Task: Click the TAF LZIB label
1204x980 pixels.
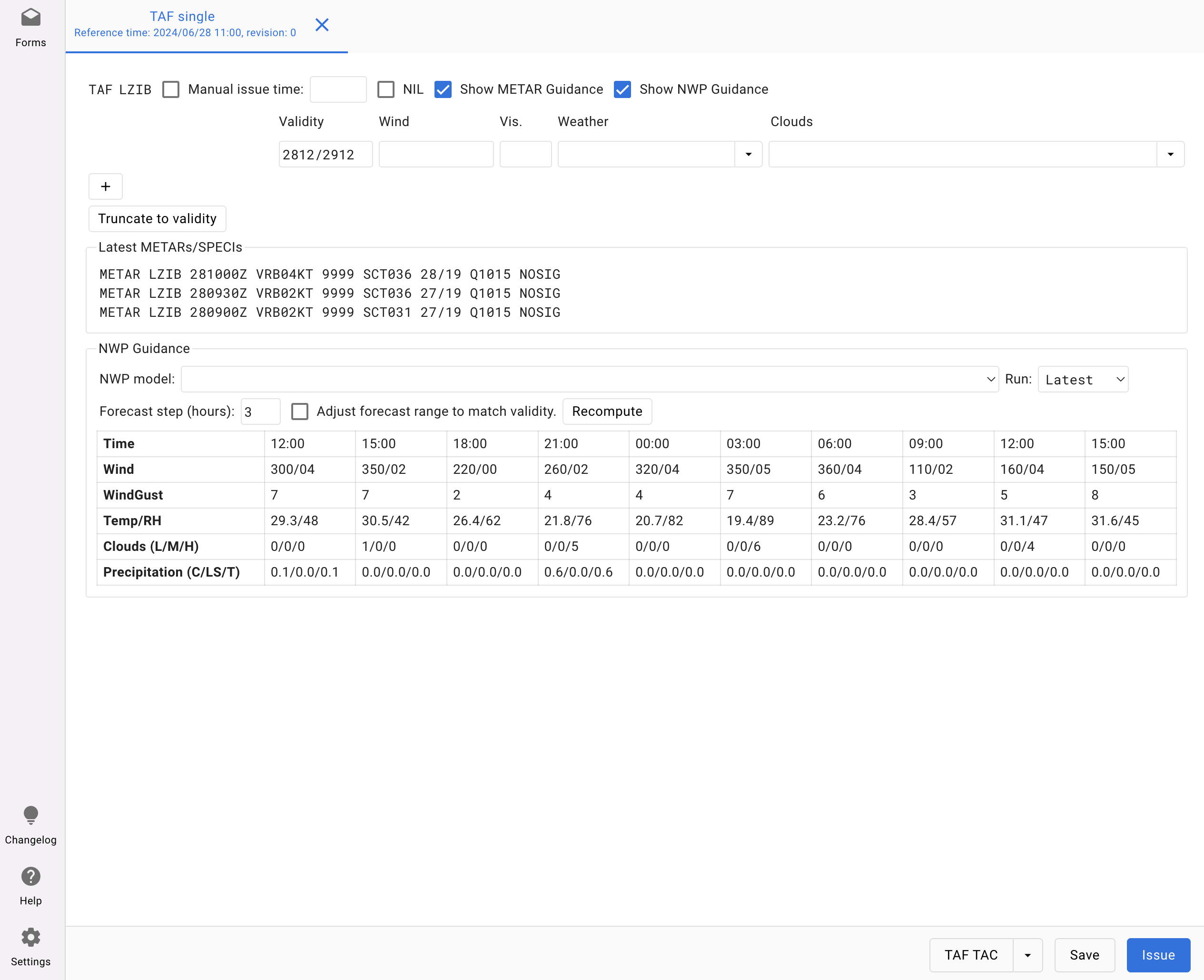Action: click(120, 90)
